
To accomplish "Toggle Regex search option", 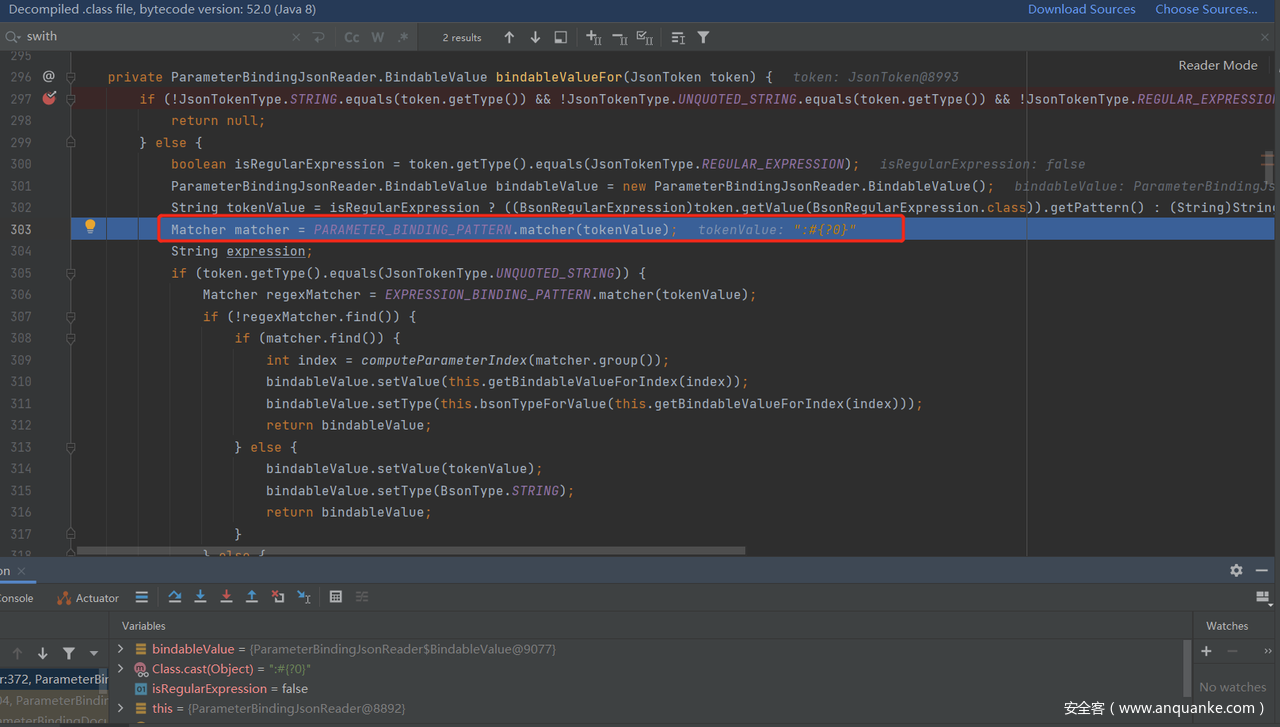I will (x=403, y=37).
